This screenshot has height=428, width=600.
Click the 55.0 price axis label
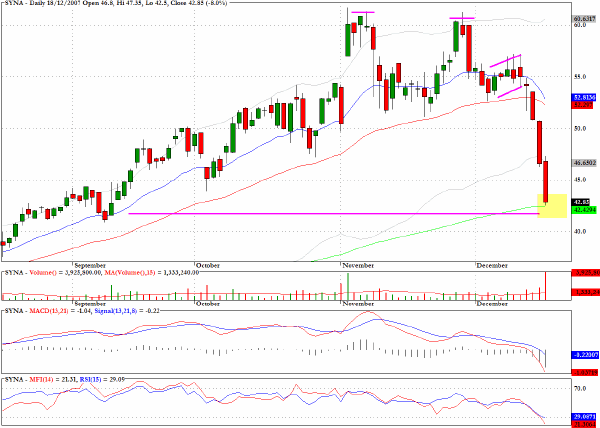click(580, 76)
